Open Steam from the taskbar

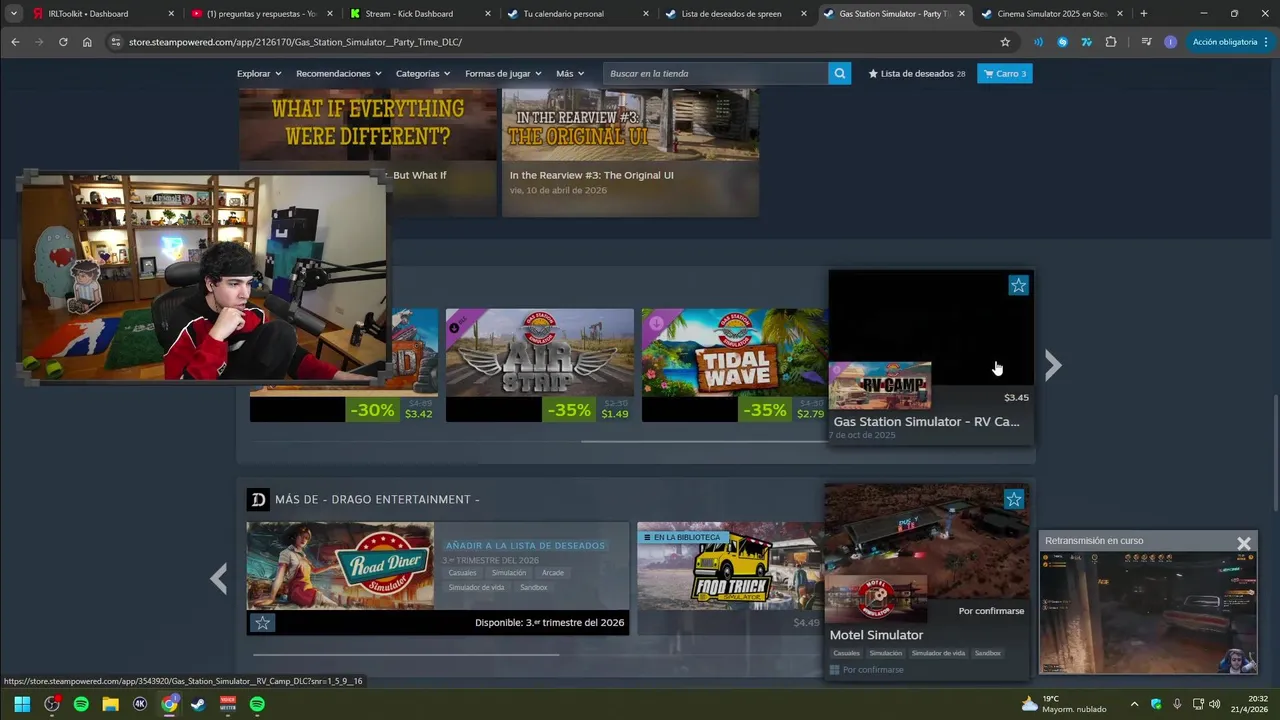pyautogui.click(x=198, y=704)
